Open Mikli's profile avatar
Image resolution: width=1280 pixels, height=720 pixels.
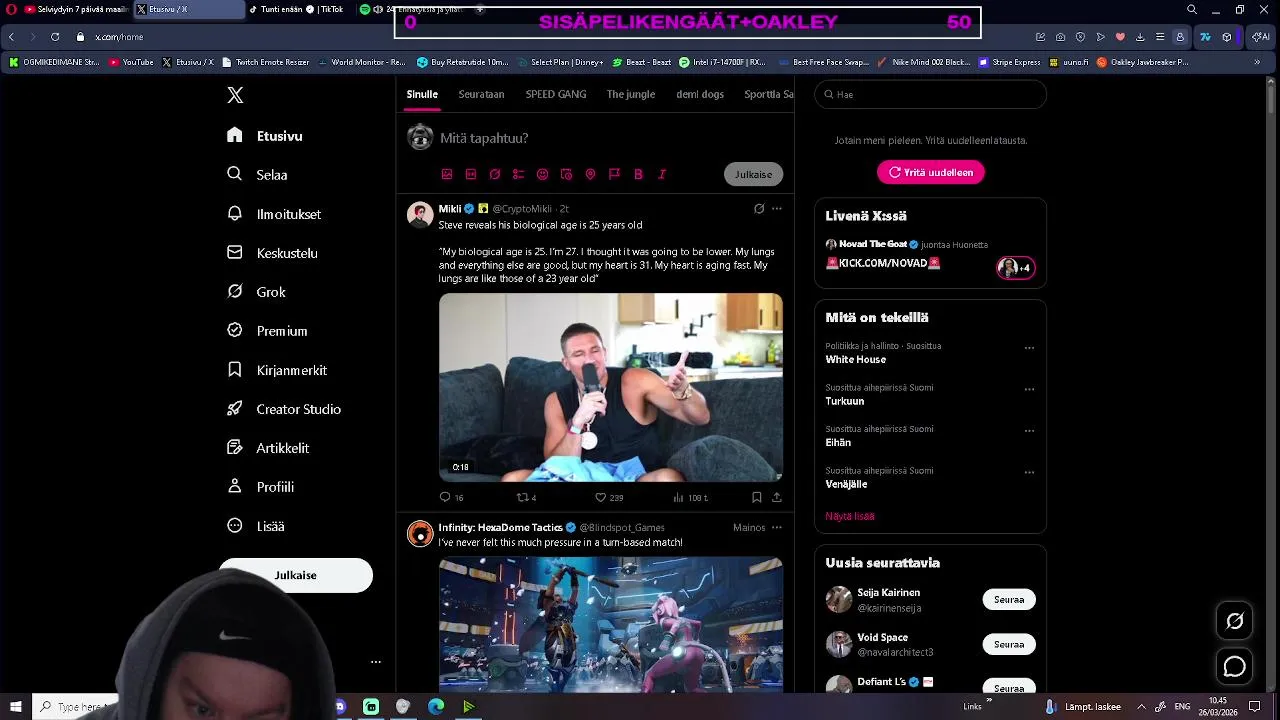pos(420,214)
